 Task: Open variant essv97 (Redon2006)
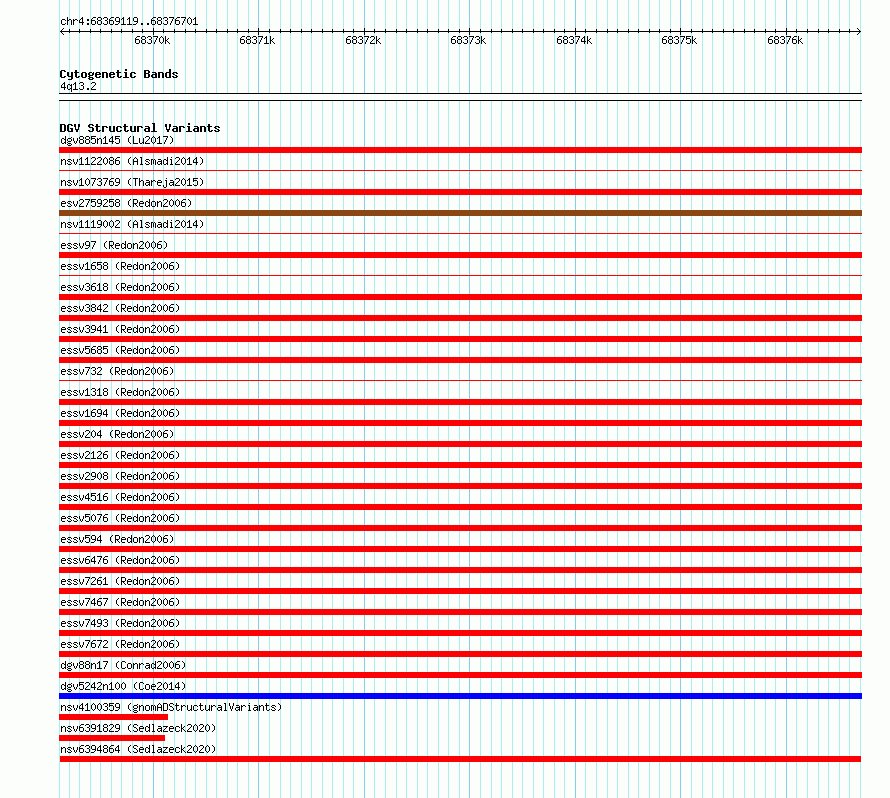click(114, 245)
